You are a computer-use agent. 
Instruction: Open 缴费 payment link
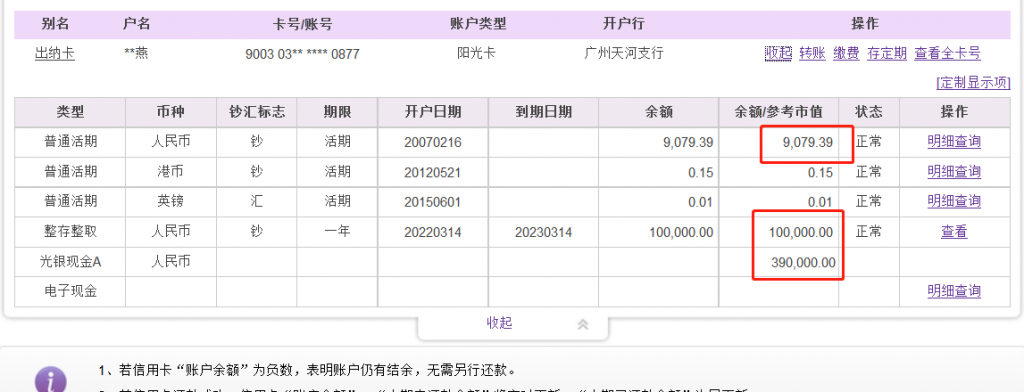coord(846,54)
